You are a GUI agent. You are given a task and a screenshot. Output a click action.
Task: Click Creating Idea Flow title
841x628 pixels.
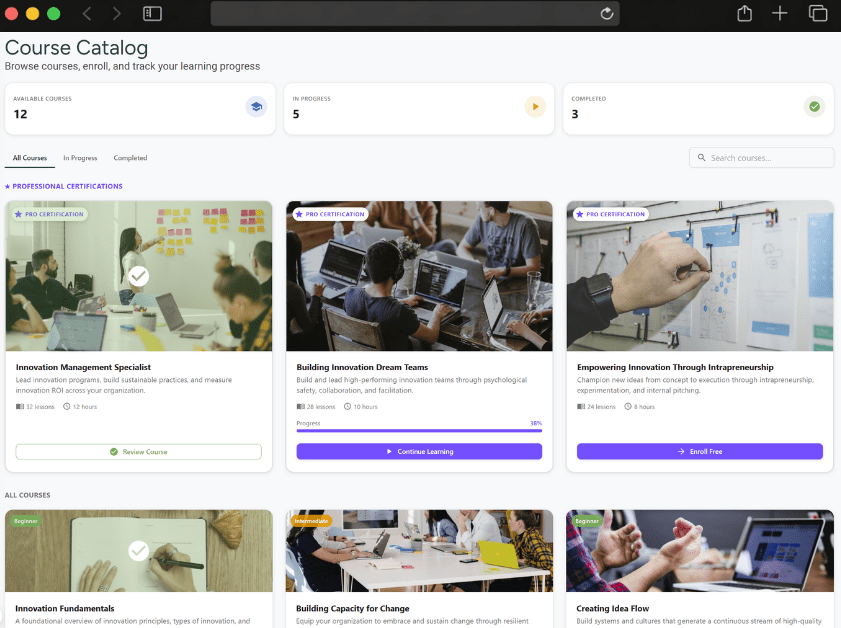[x=613, y=609]
